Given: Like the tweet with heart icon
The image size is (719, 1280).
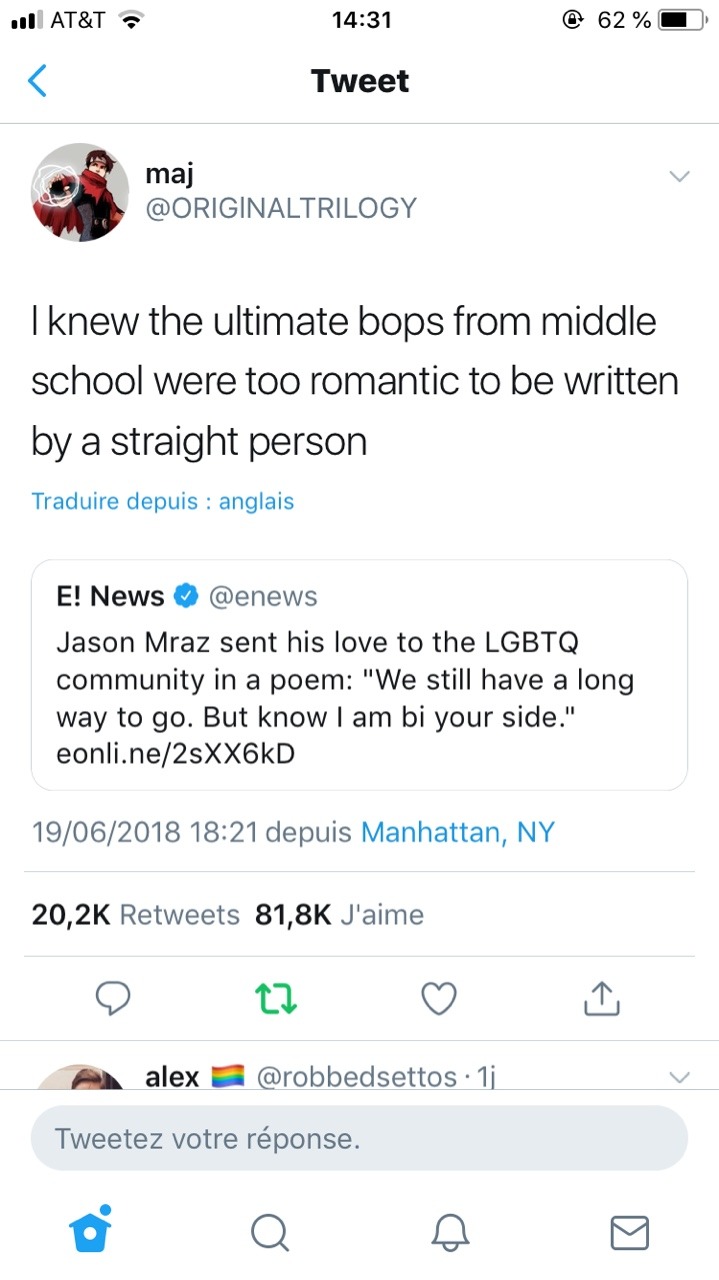Looking at the screenshot, I should [x=439, y=997].
